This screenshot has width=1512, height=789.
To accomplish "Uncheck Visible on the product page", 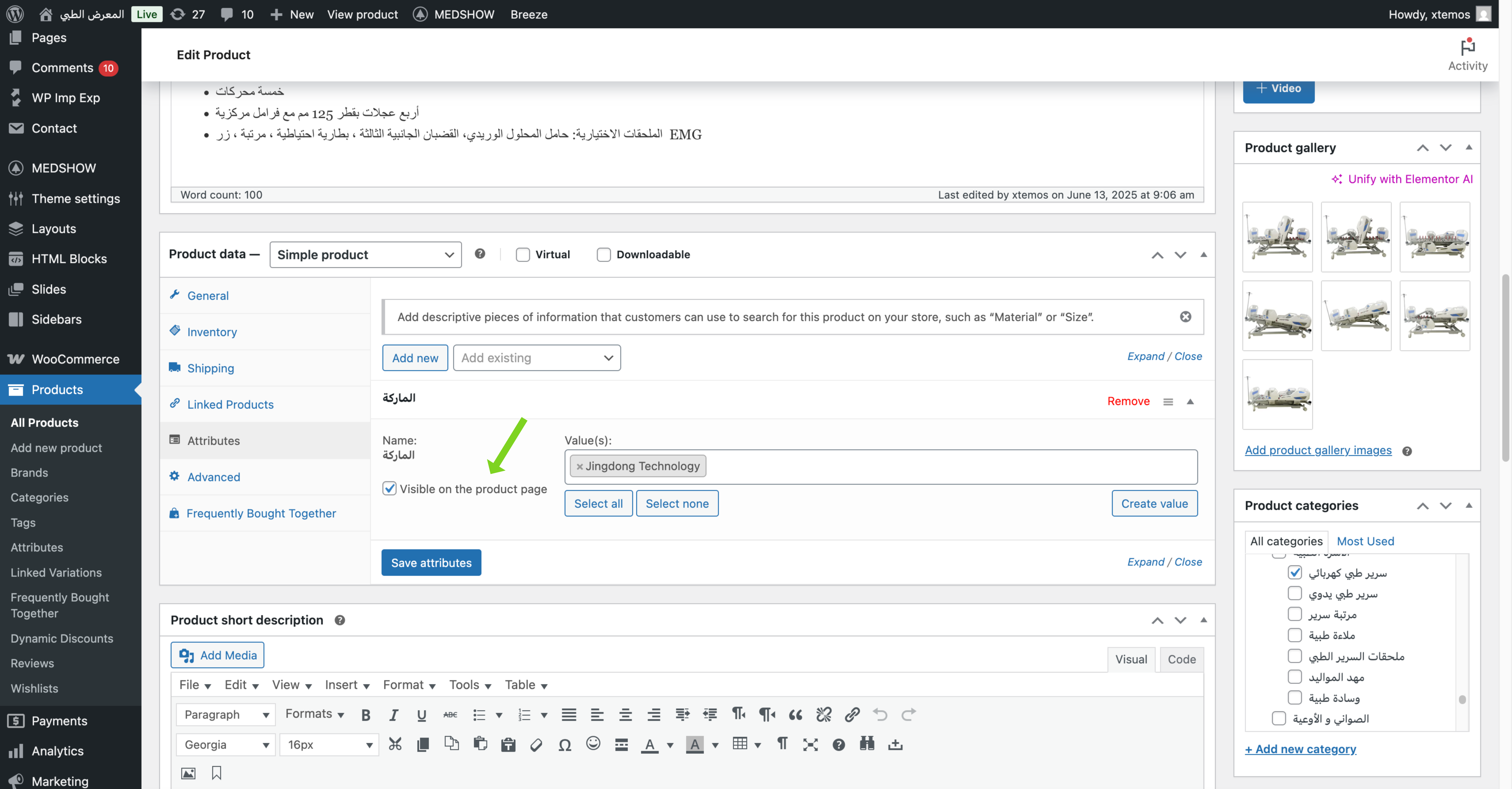I will tap(390, 488).
